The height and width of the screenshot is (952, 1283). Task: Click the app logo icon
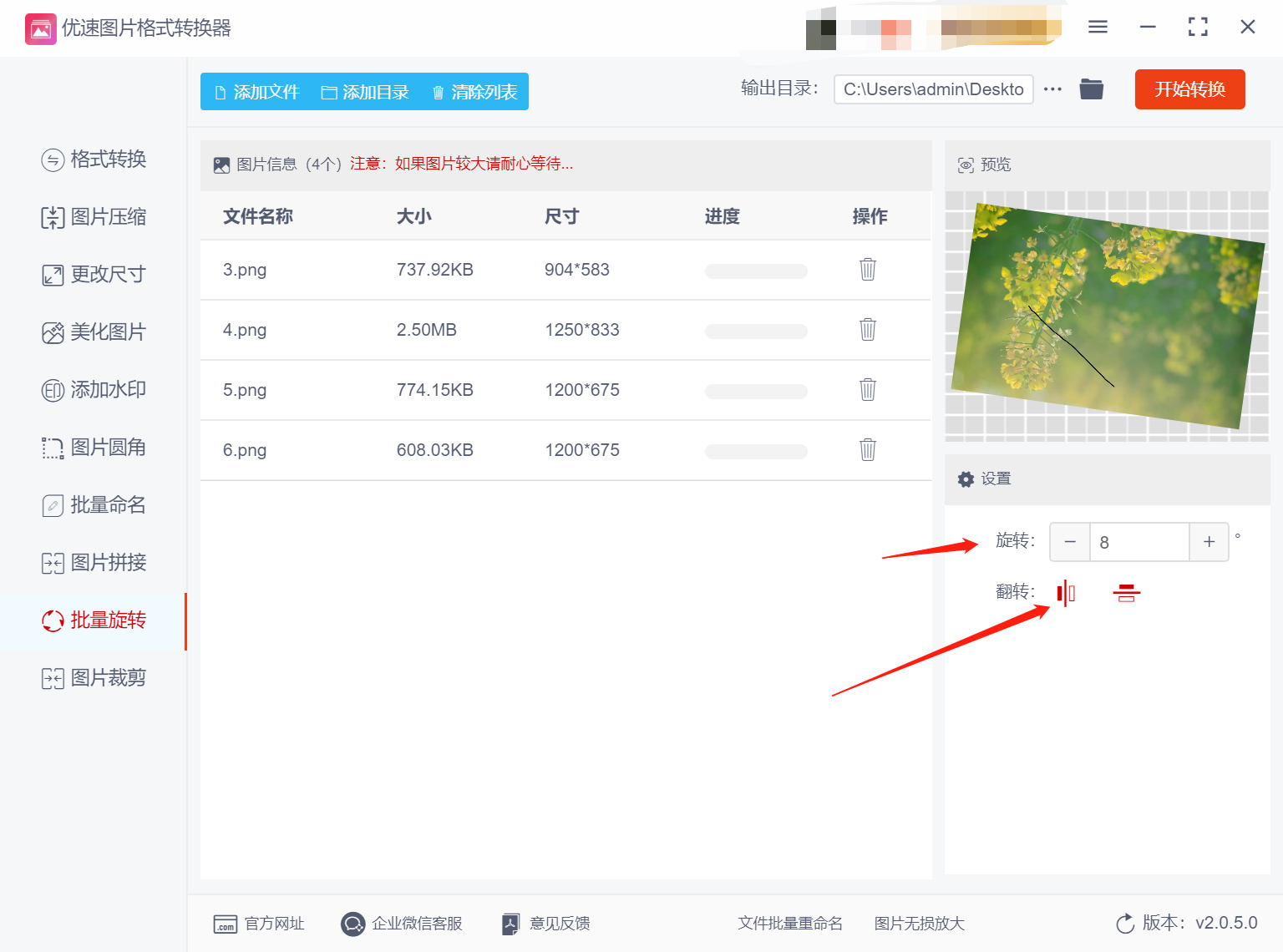pyautogui.click(x=40, y=29)
